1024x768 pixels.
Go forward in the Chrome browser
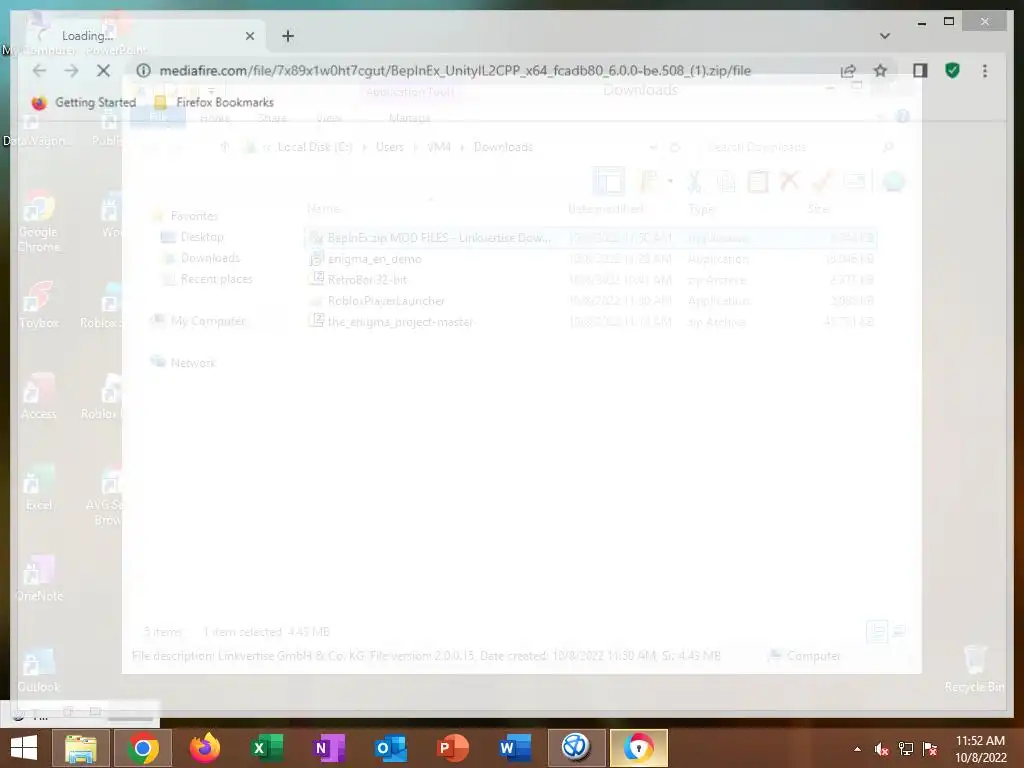coord(71,71)
